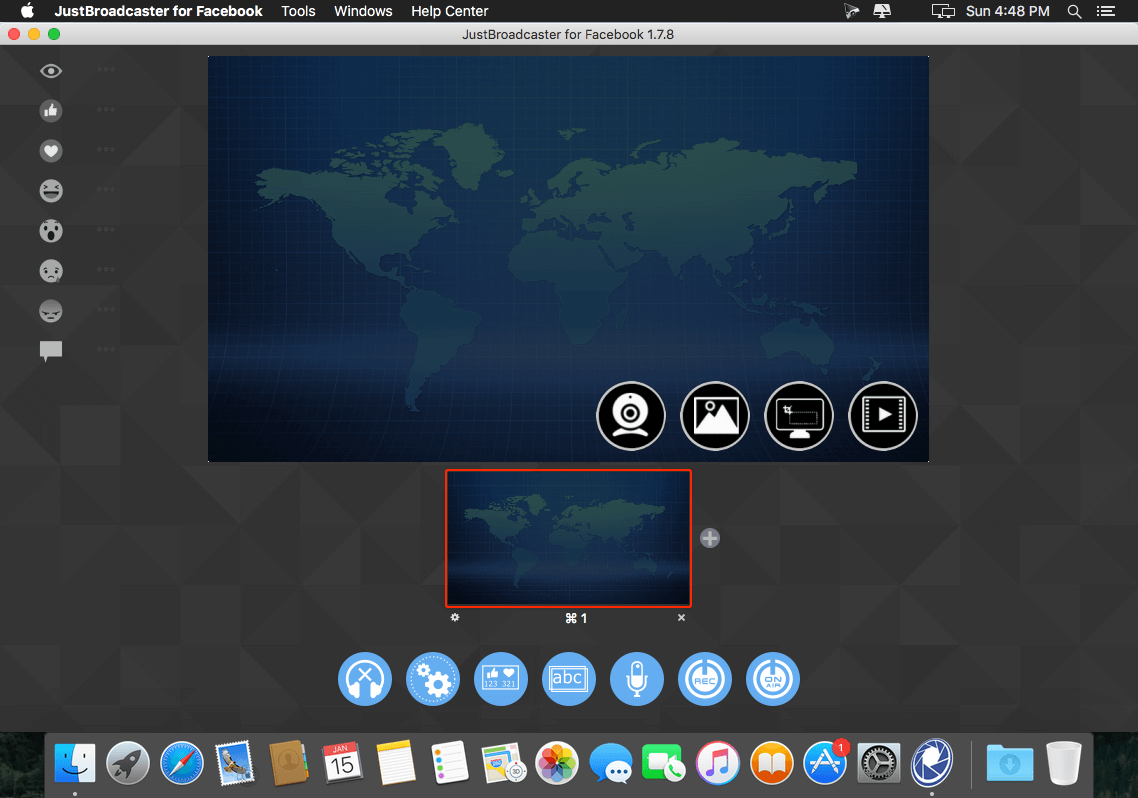Open the JustBroadcaster for Facebook menu
1138x798 pixels.
[x=158, y=11]
